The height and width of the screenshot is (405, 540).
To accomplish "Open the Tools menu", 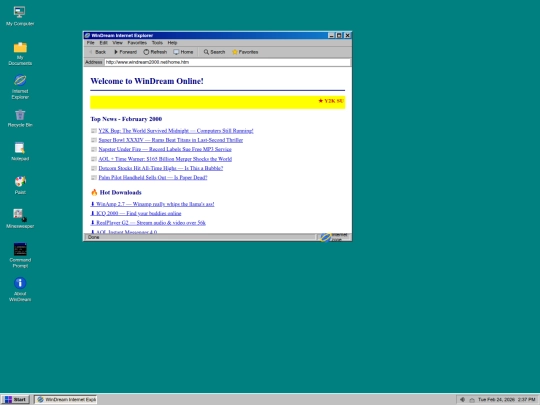I will click(x=157, y=43).
